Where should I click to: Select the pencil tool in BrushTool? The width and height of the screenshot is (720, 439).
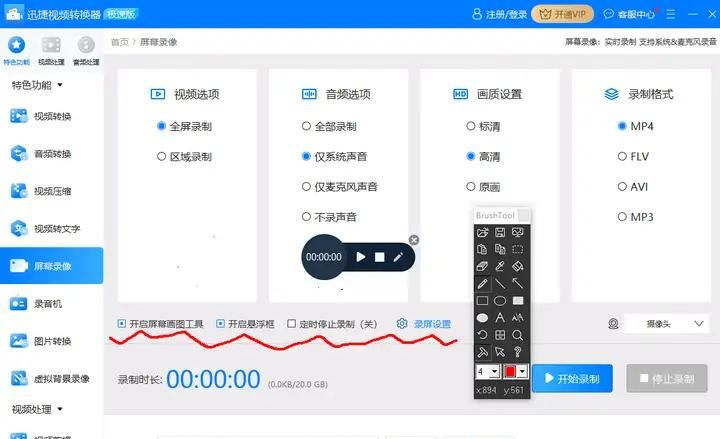tap(482, 284)
